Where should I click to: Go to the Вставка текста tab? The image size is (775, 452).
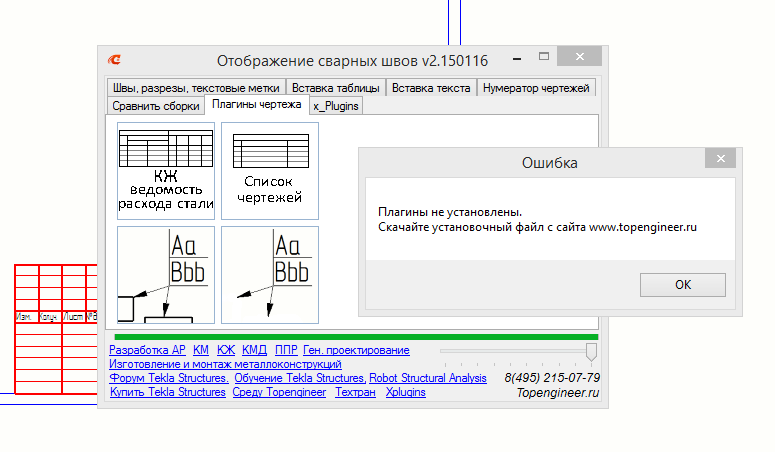tap(431, 88)
